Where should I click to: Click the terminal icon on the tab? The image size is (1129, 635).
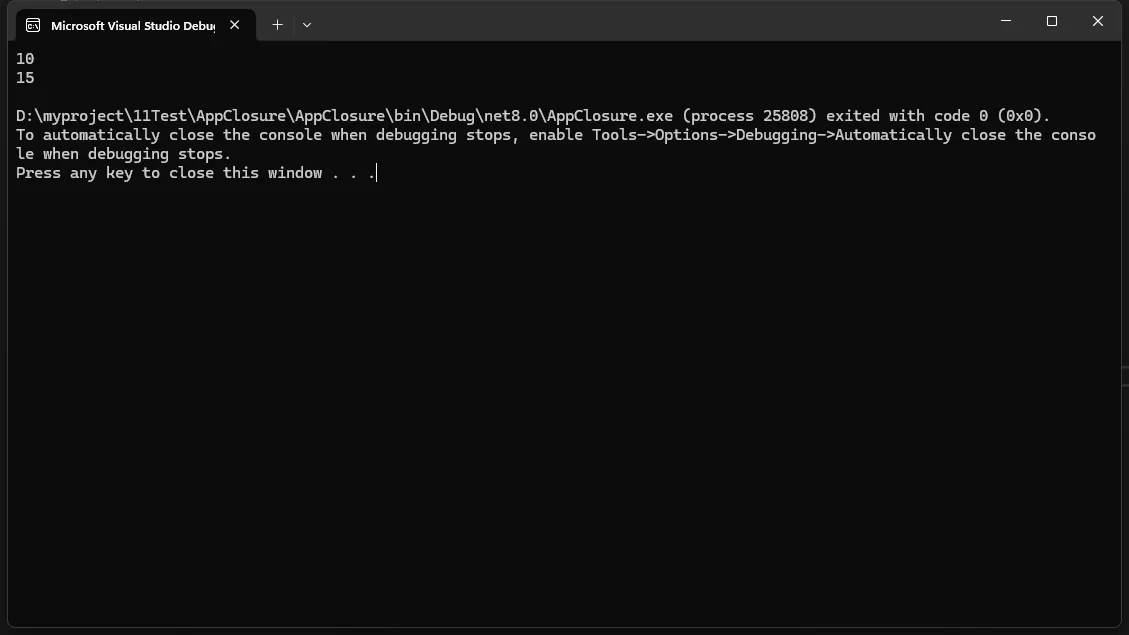point(33,25)
